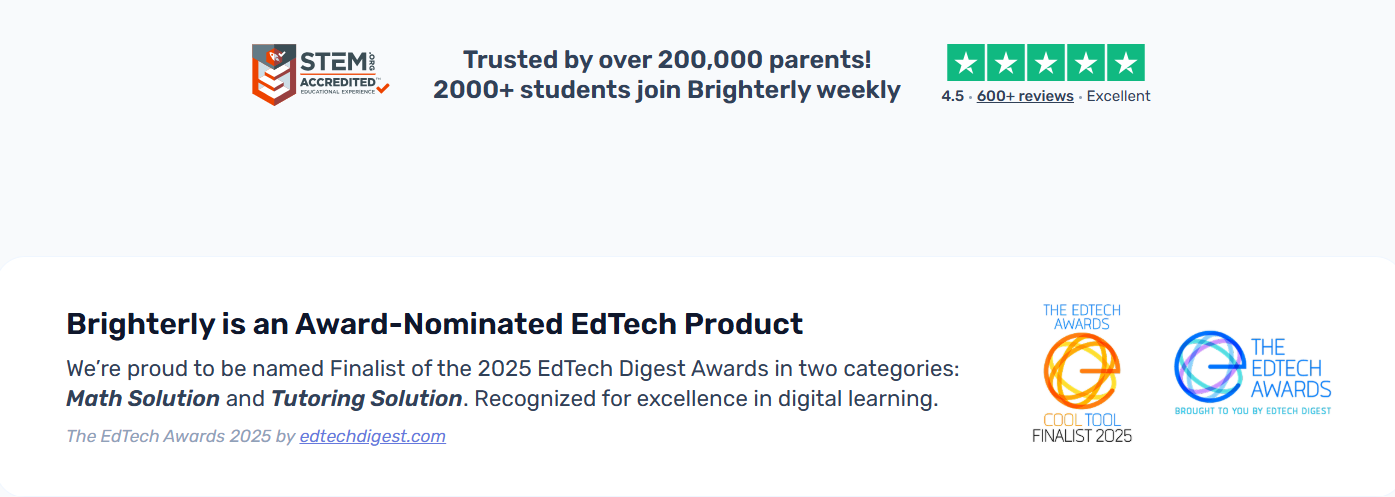Viewport: 1395px width, 497px height.
Task: Click the middle Trustpilot star
Action: click(1046, 63)
